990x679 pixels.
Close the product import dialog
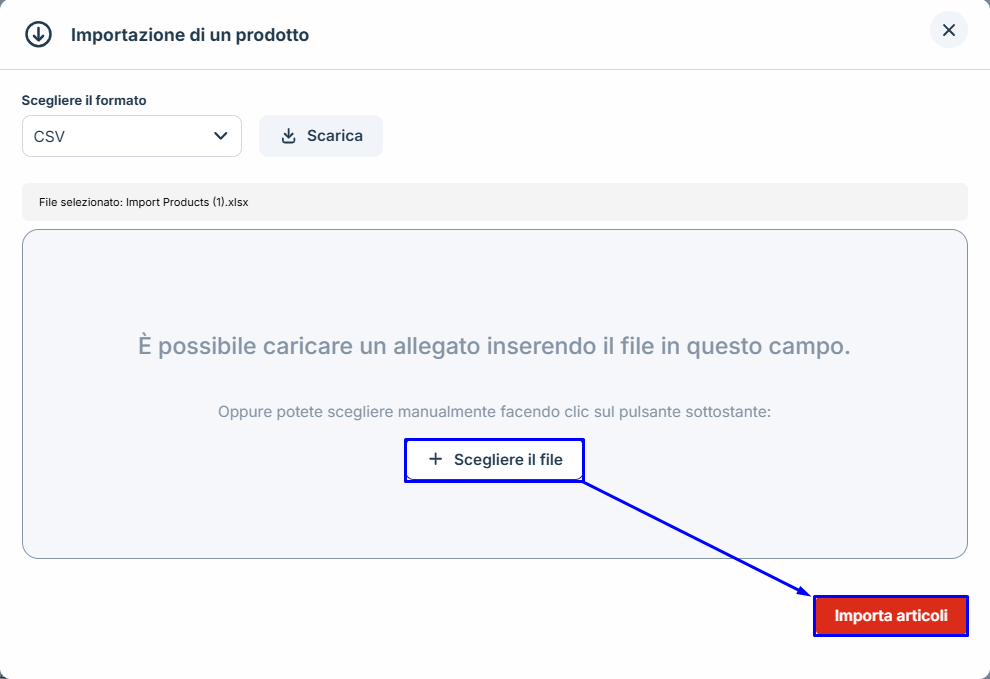(x=948, y=30)
